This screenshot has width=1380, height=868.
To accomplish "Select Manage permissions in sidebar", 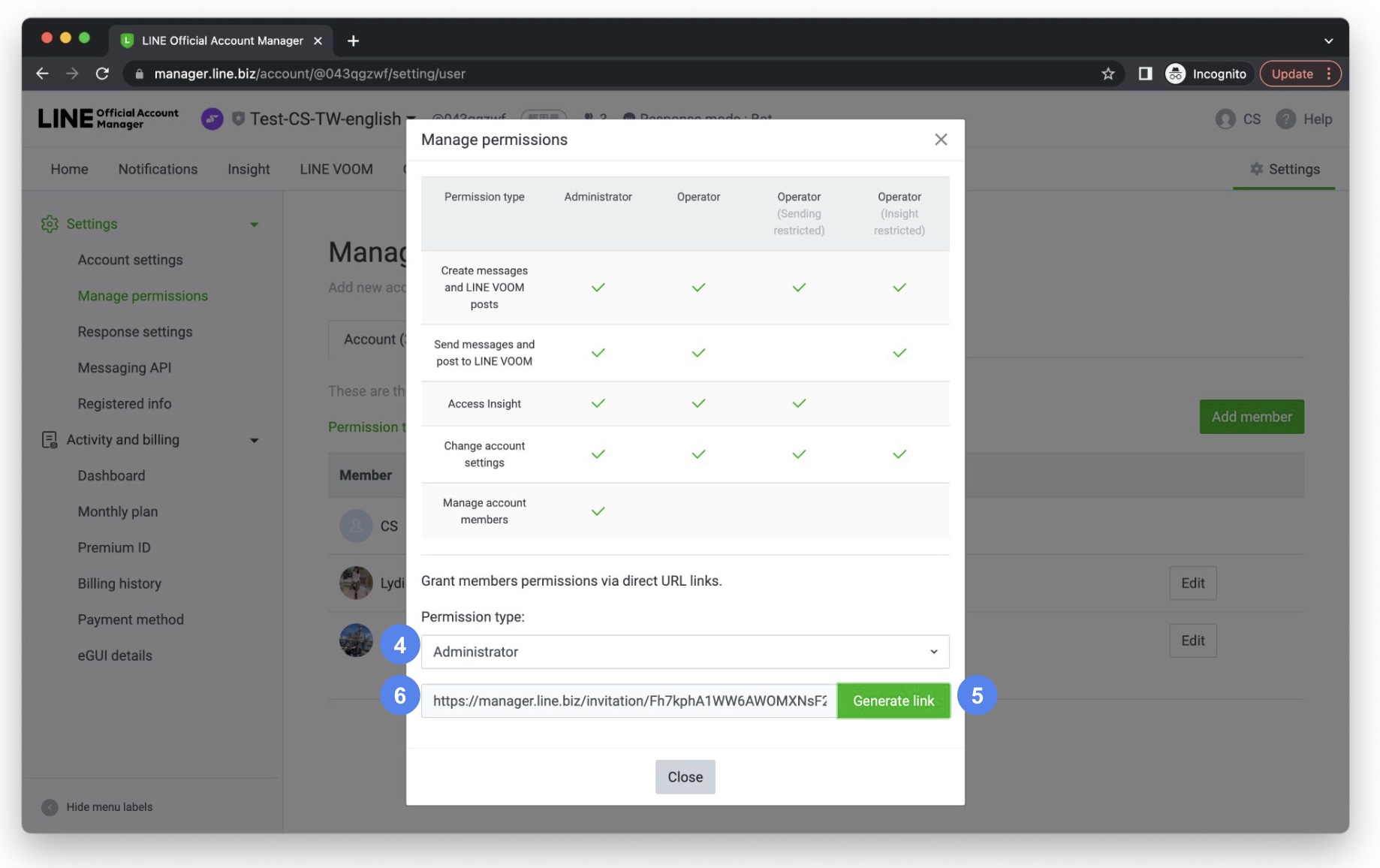I will (x=143, y=296).
